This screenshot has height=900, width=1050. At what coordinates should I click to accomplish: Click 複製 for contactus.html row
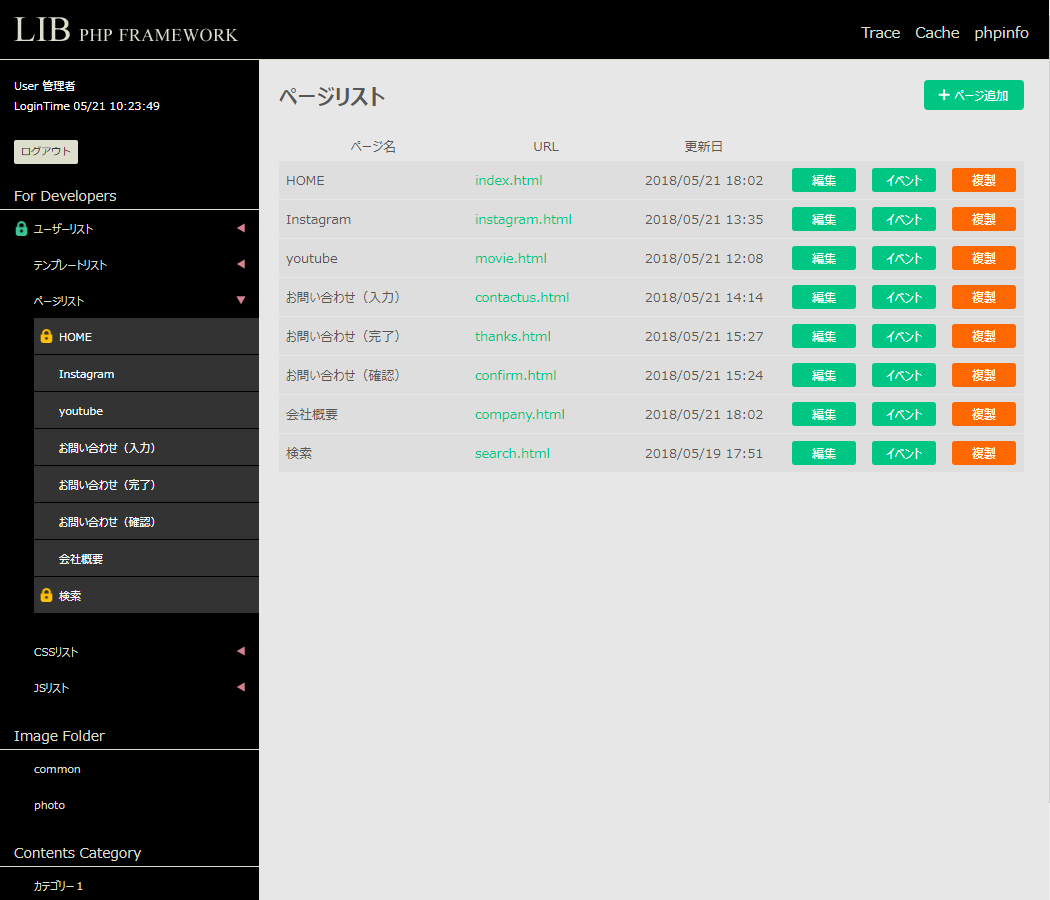[x=984, y=297]
